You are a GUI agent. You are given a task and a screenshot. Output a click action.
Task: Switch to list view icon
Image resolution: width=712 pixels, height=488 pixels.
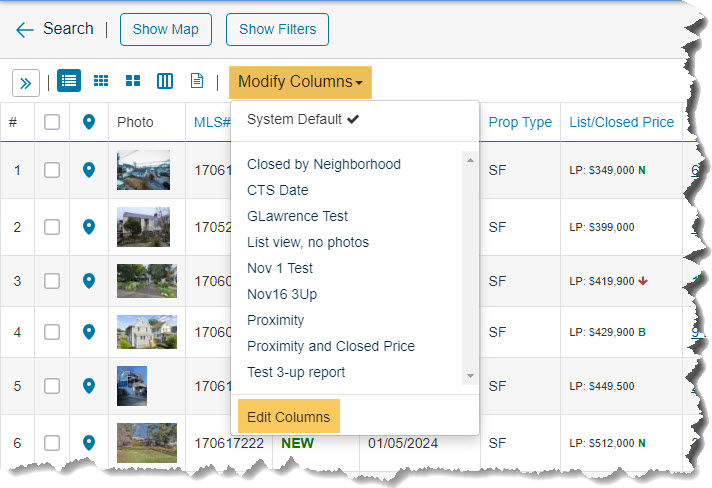[x=69, y=81]
